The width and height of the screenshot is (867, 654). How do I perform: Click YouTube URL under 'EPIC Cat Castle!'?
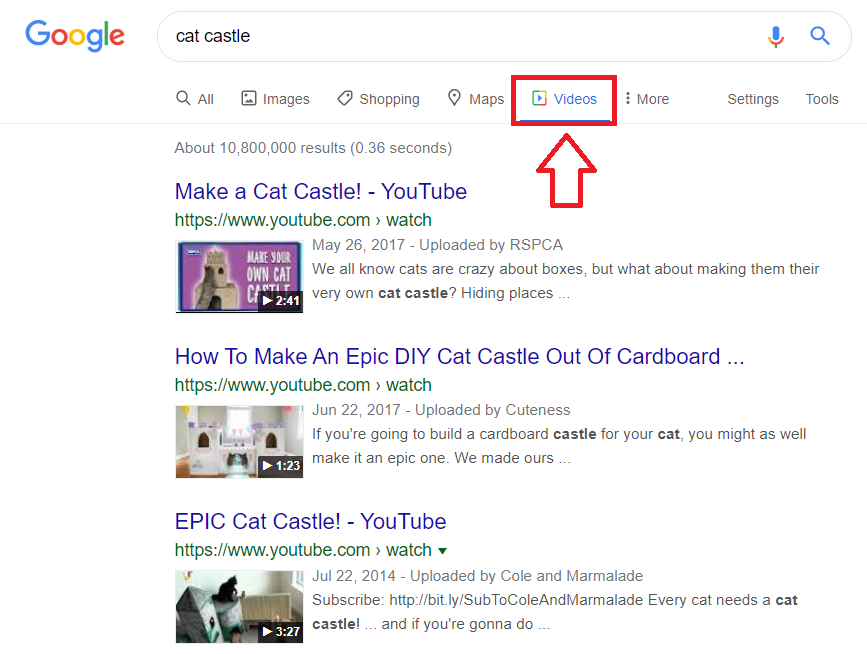303,550
